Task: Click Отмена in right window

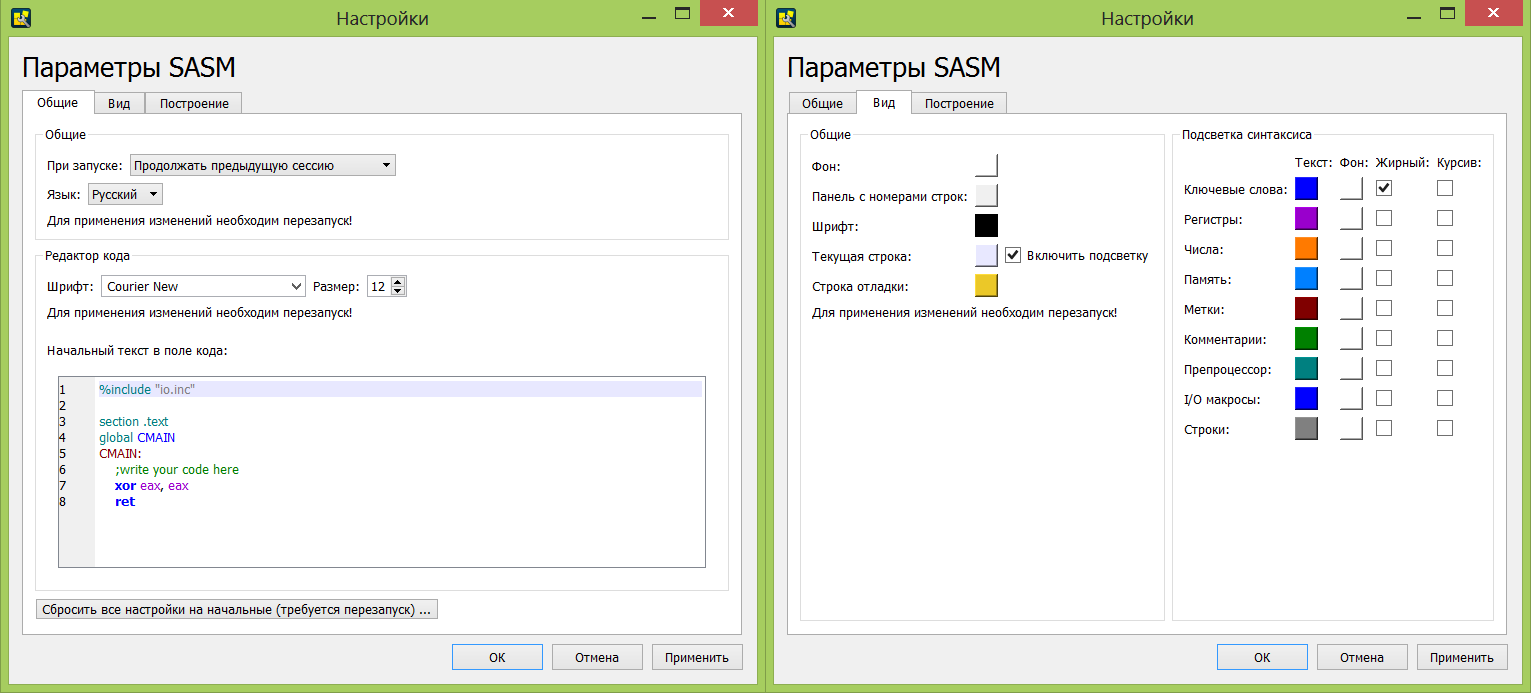Action: tap(1362, 657)
